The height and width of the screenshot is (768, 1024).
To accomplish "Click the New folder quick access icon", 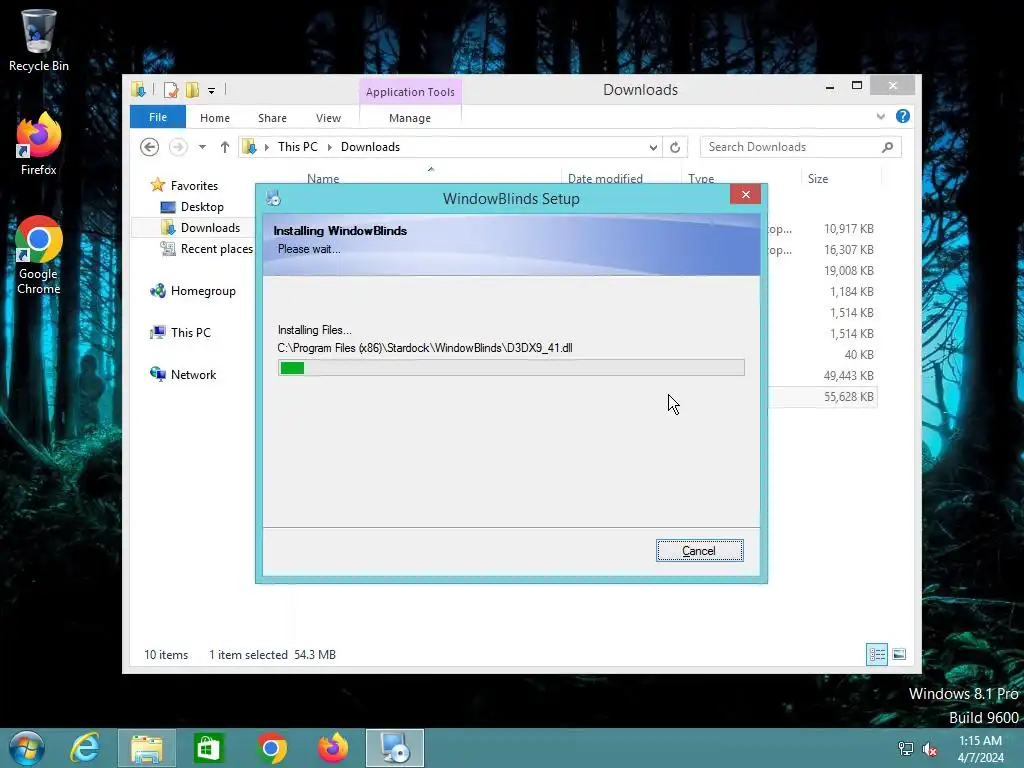I will pyautogui.click(x=192, y=90).
